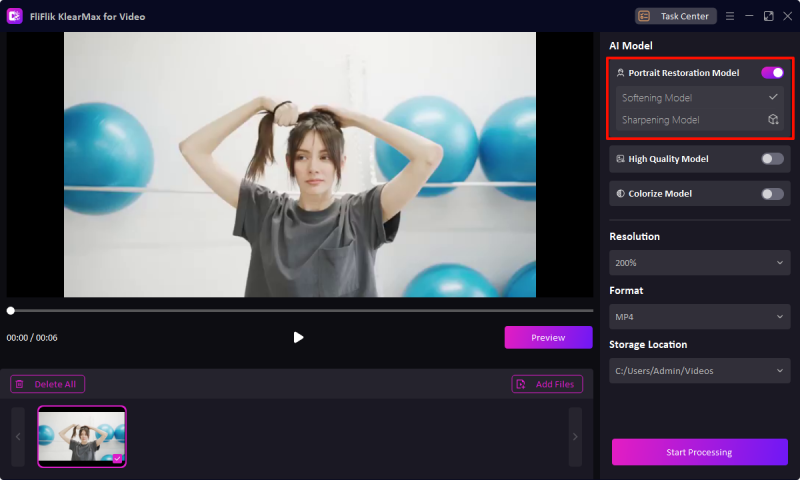Click the High Quality Model image icon
This screenshot has height=480, width=800.
[620, 158]
